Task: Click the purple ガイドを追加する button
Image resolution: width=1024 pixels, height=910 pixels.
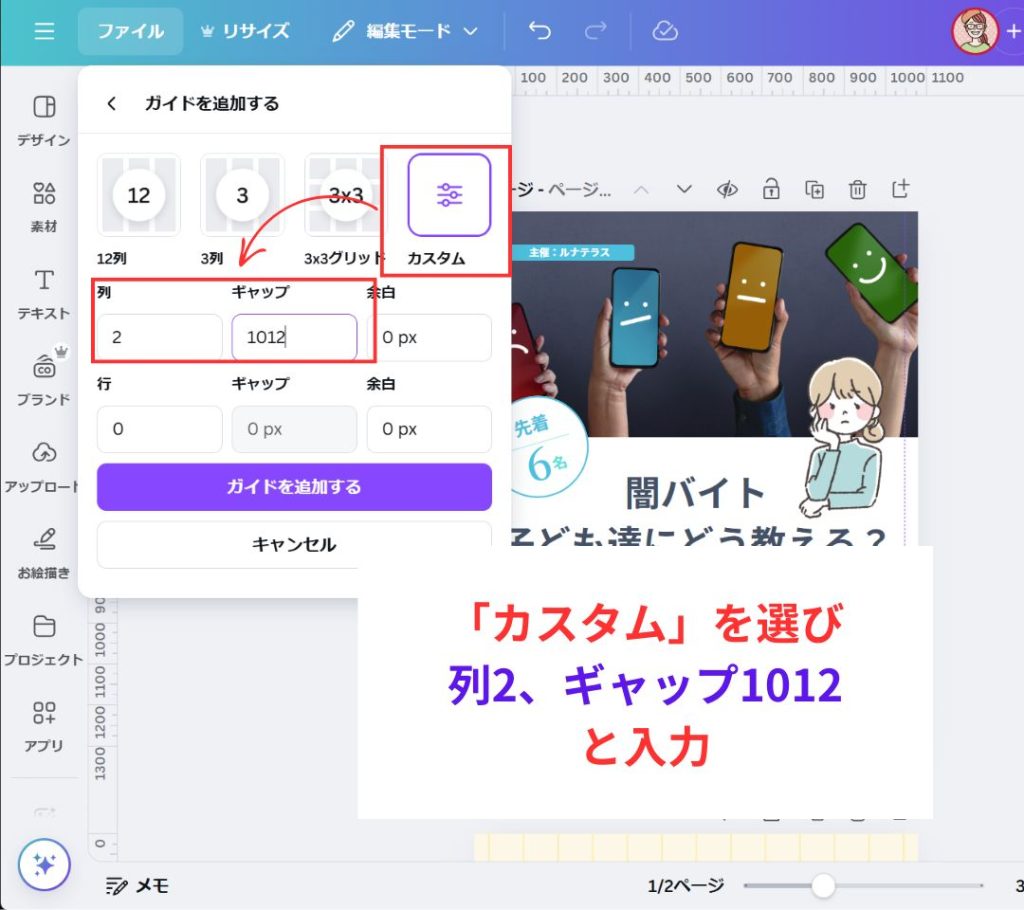Action: click(x=294, y=487)
